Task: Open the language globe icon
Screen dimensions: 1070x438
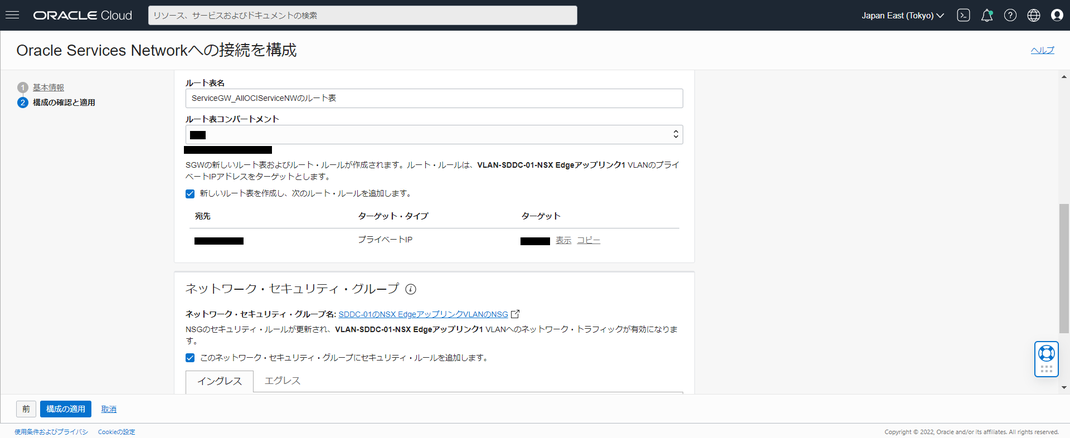Action: point(1034,15)
